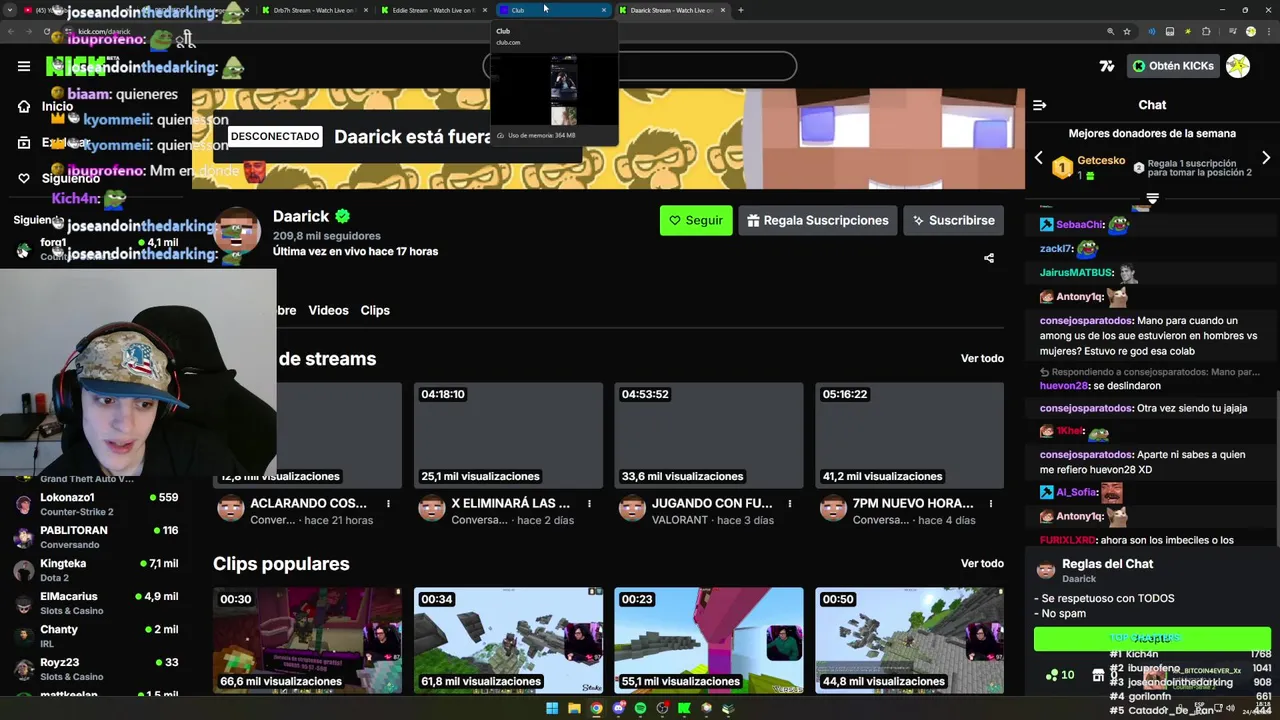
Task: Open Spotify from the taskbar
Action: coord(640,708)
